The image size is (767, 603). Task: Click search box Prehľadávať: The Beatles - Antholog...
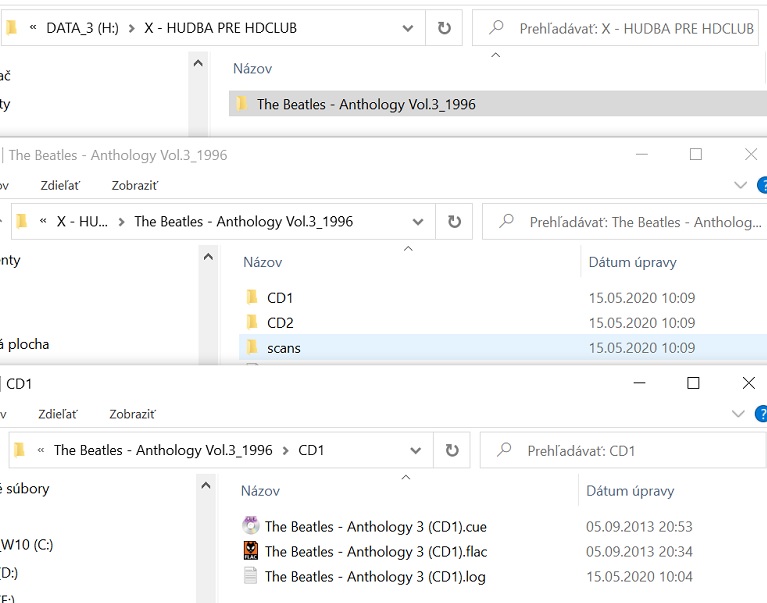625,222
